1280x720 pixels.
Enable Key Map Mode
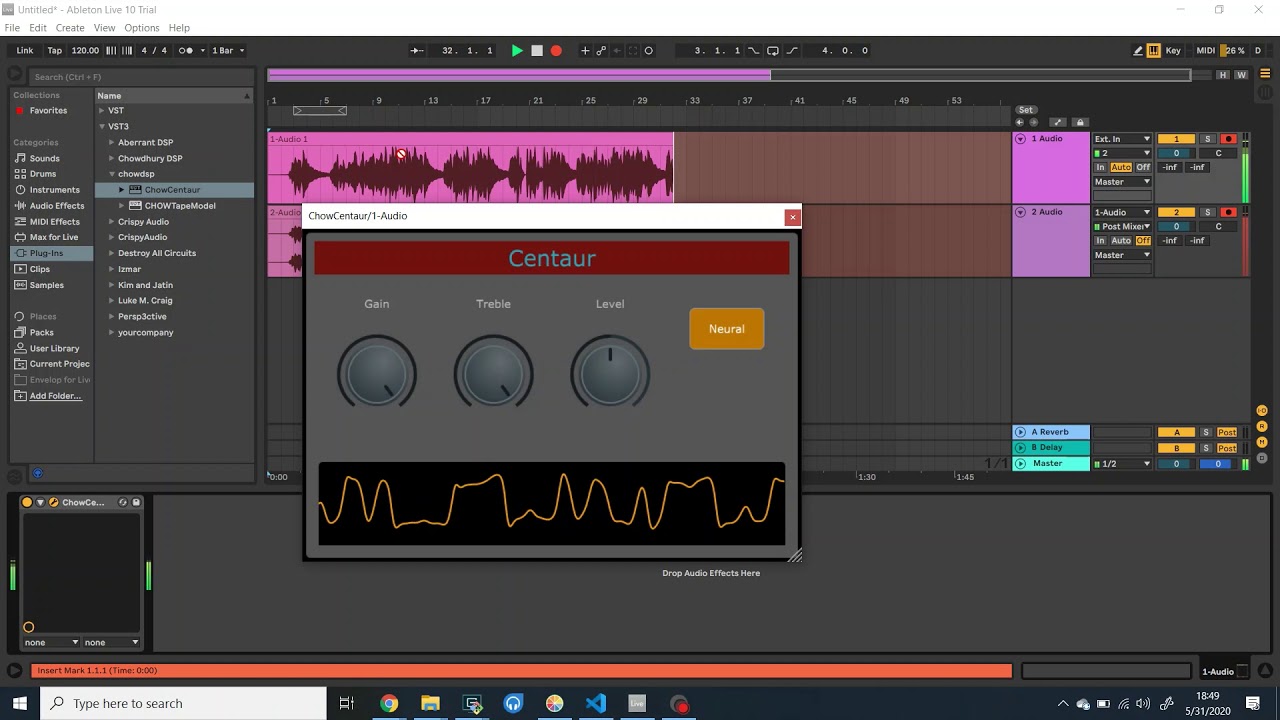pos(1173,50)
